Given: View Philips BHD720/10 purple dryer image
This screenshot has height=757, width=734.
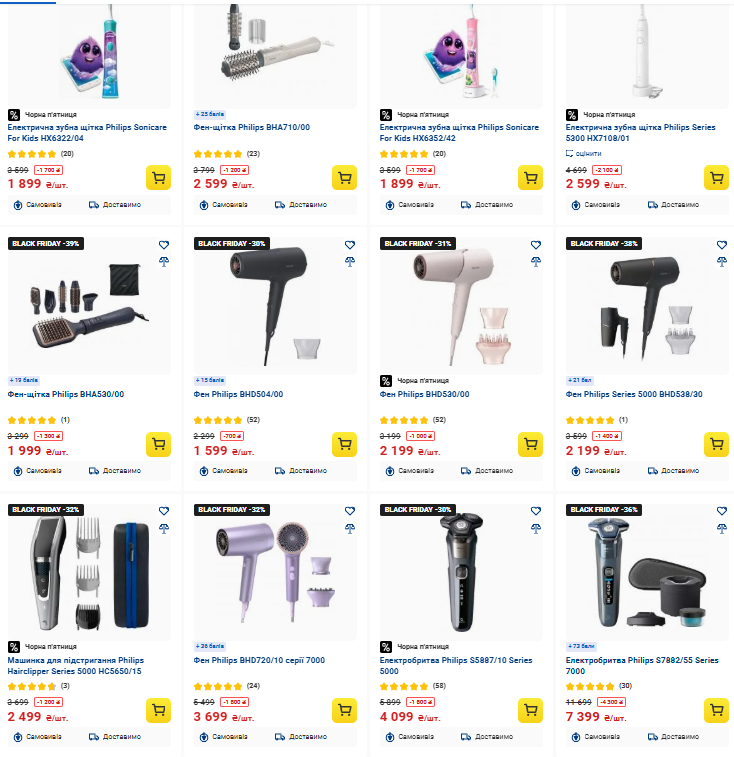Looking at the screenshot, I should coord(275,572).
